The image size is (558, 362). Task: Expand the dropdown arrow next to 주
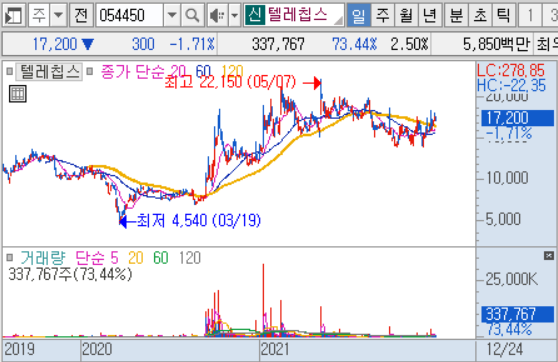click(58, 15)
